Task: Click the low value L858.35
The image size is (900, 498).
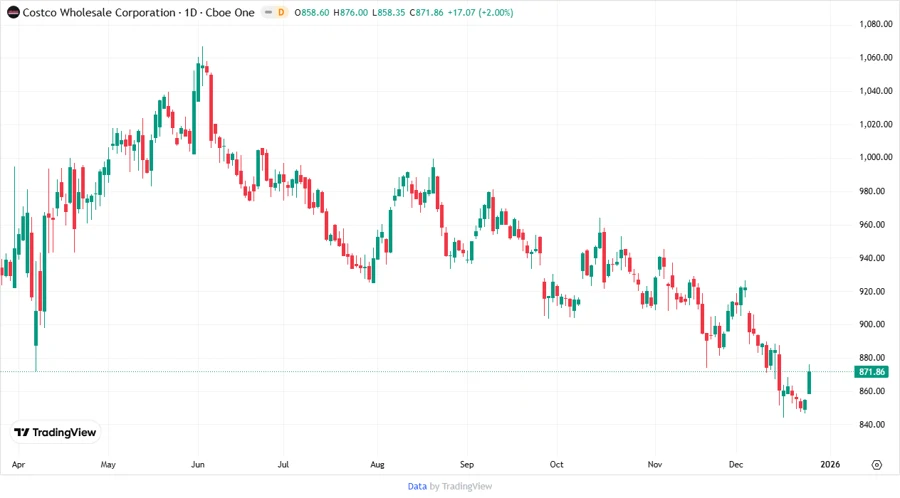Action: [x=389, y=13]
